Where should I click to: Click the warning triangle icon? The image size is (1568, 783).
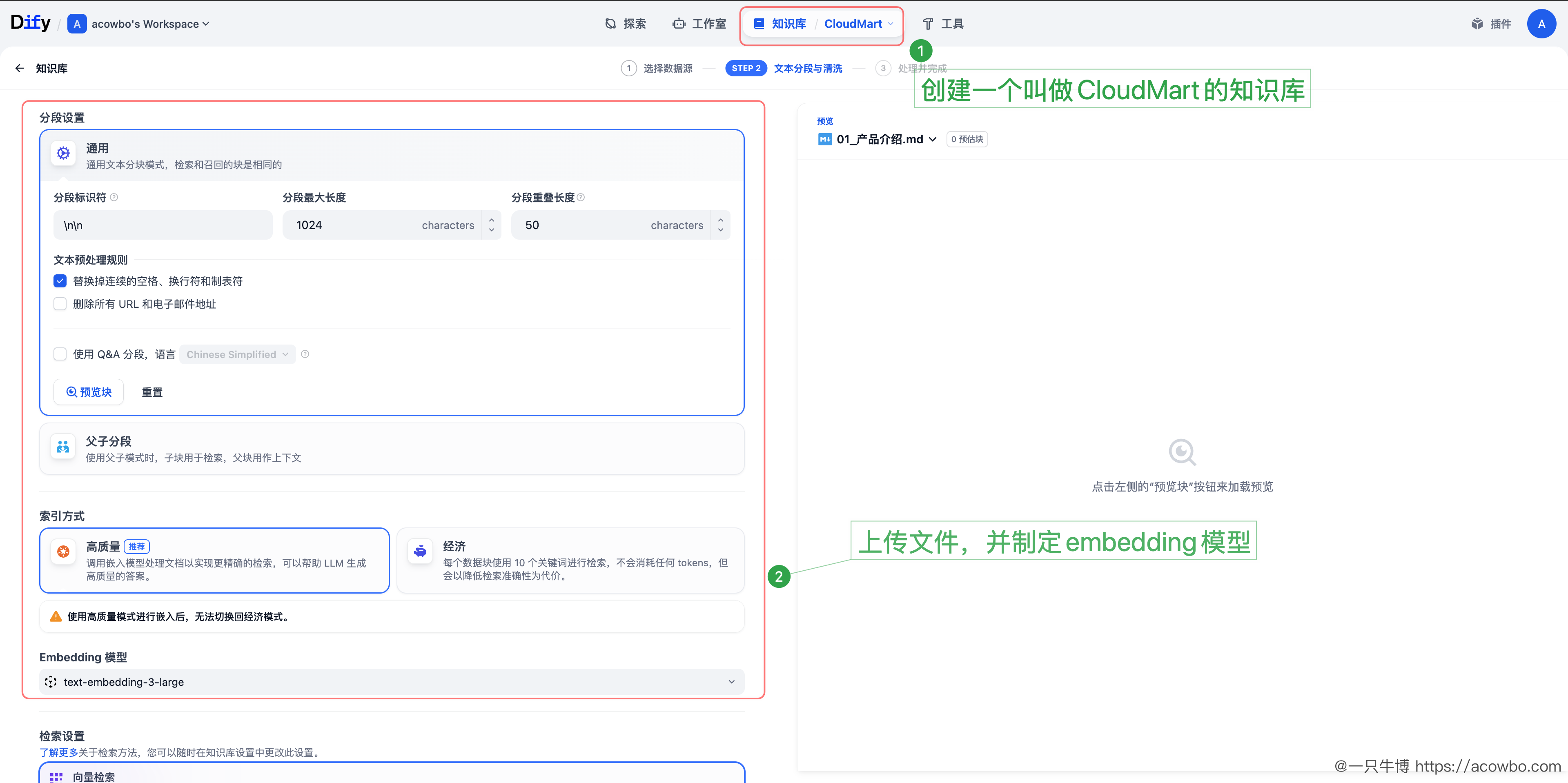tap(56, 616)
